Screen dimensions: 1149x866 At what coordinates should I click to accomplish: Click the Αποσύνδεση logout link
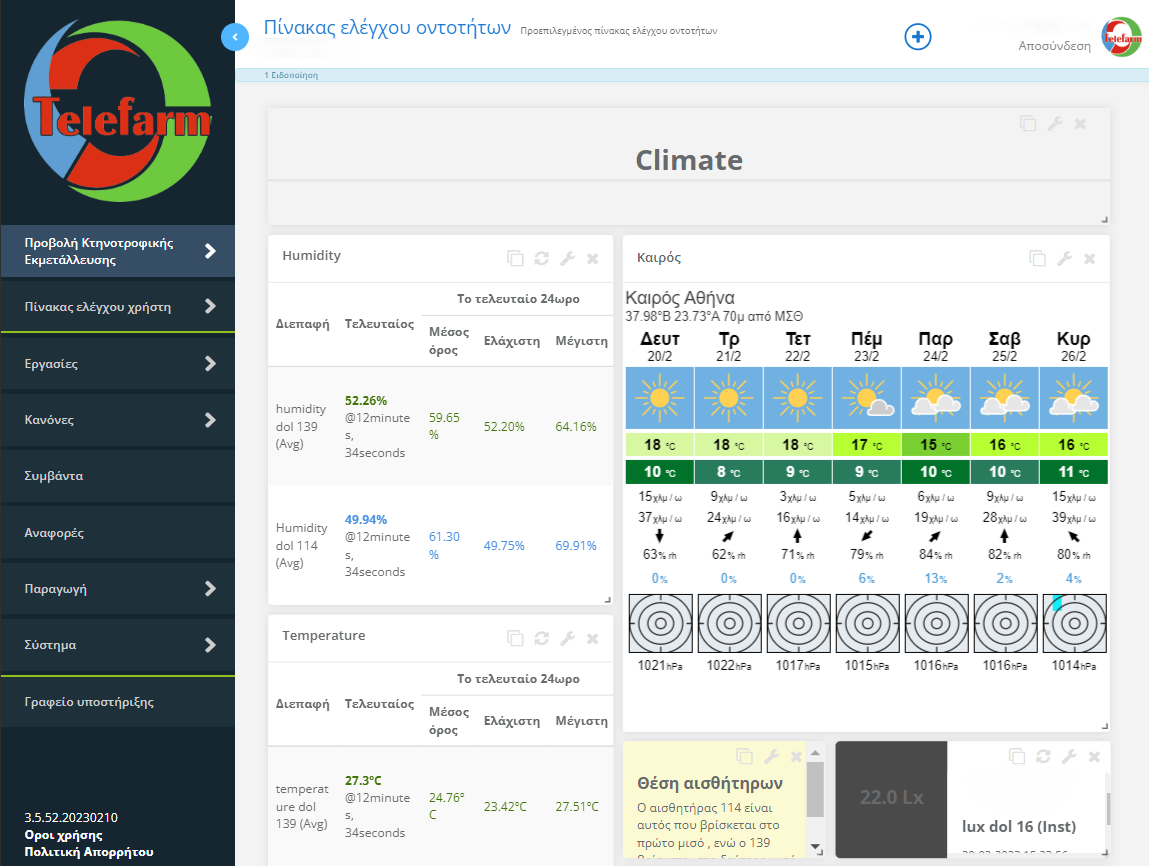click(1054, 46)
